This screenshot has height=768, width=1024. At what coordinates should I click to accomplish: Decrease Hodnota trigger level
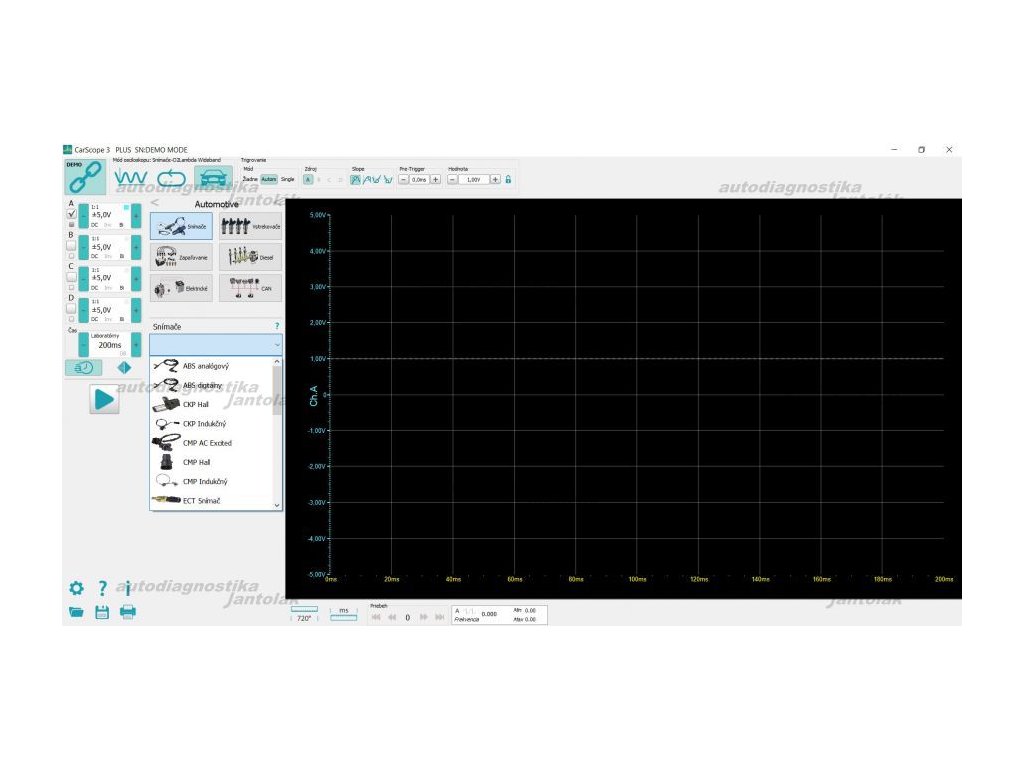452,180
